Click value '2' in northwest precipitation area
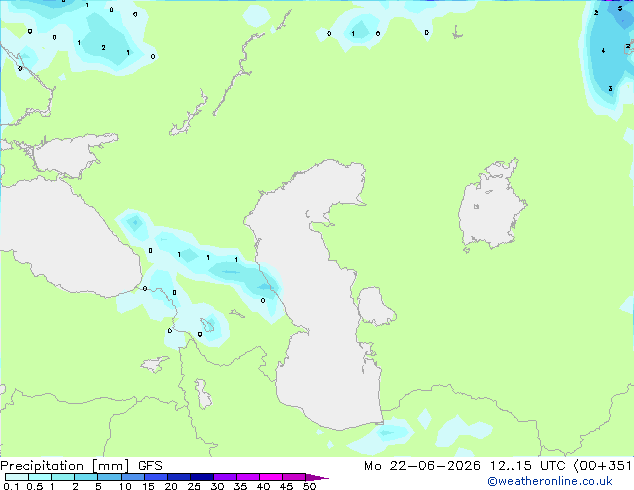Viewport: 634px width, 490px height. [x=104, y=48]
